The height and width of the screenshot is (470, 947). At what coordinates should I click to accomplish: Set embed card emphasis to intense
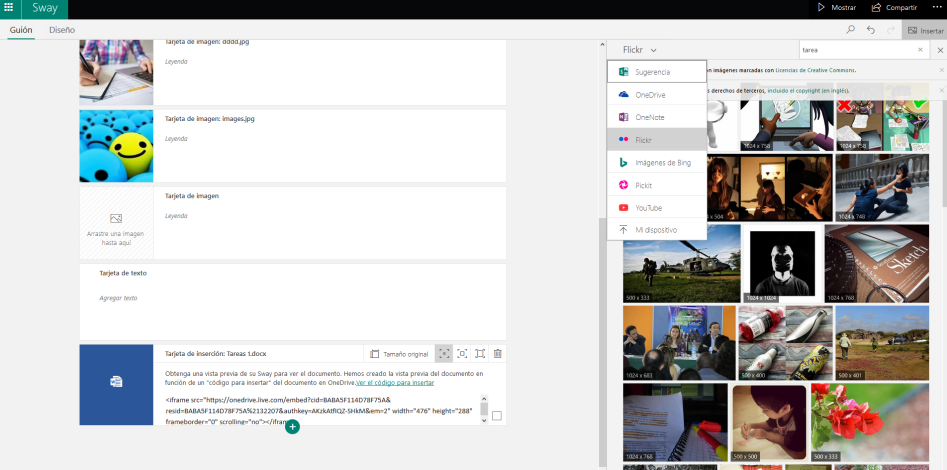click(x=480, y=354)
